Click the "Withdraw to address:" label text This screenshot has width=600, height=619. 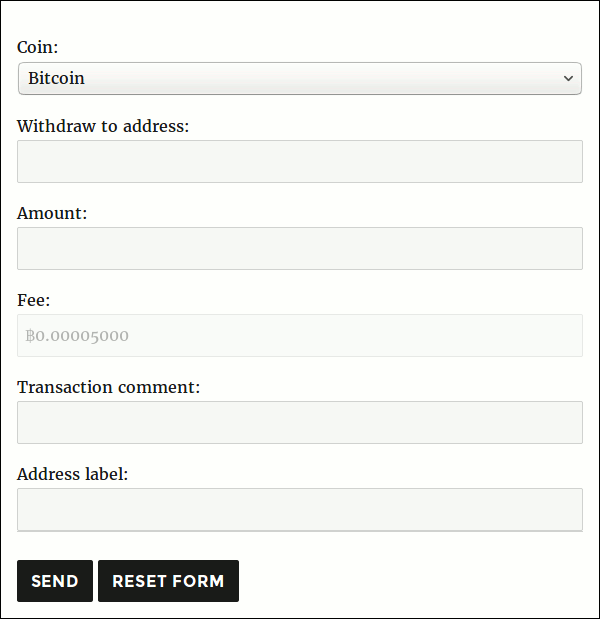click(x=103, y=126)
